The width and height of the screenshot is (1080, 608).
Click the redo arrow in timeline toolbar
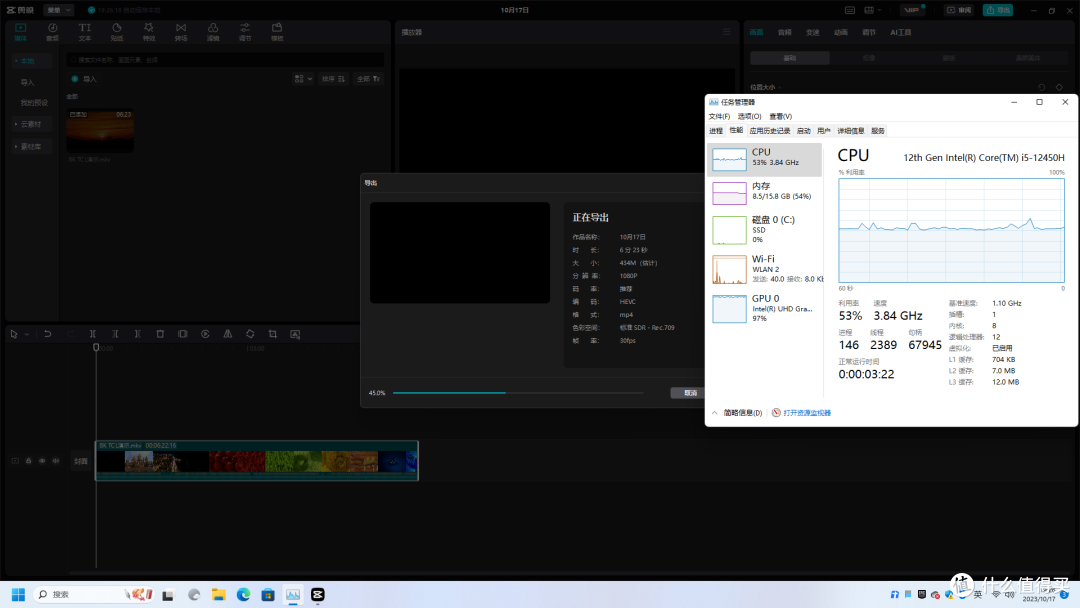[x=70, y=334]
